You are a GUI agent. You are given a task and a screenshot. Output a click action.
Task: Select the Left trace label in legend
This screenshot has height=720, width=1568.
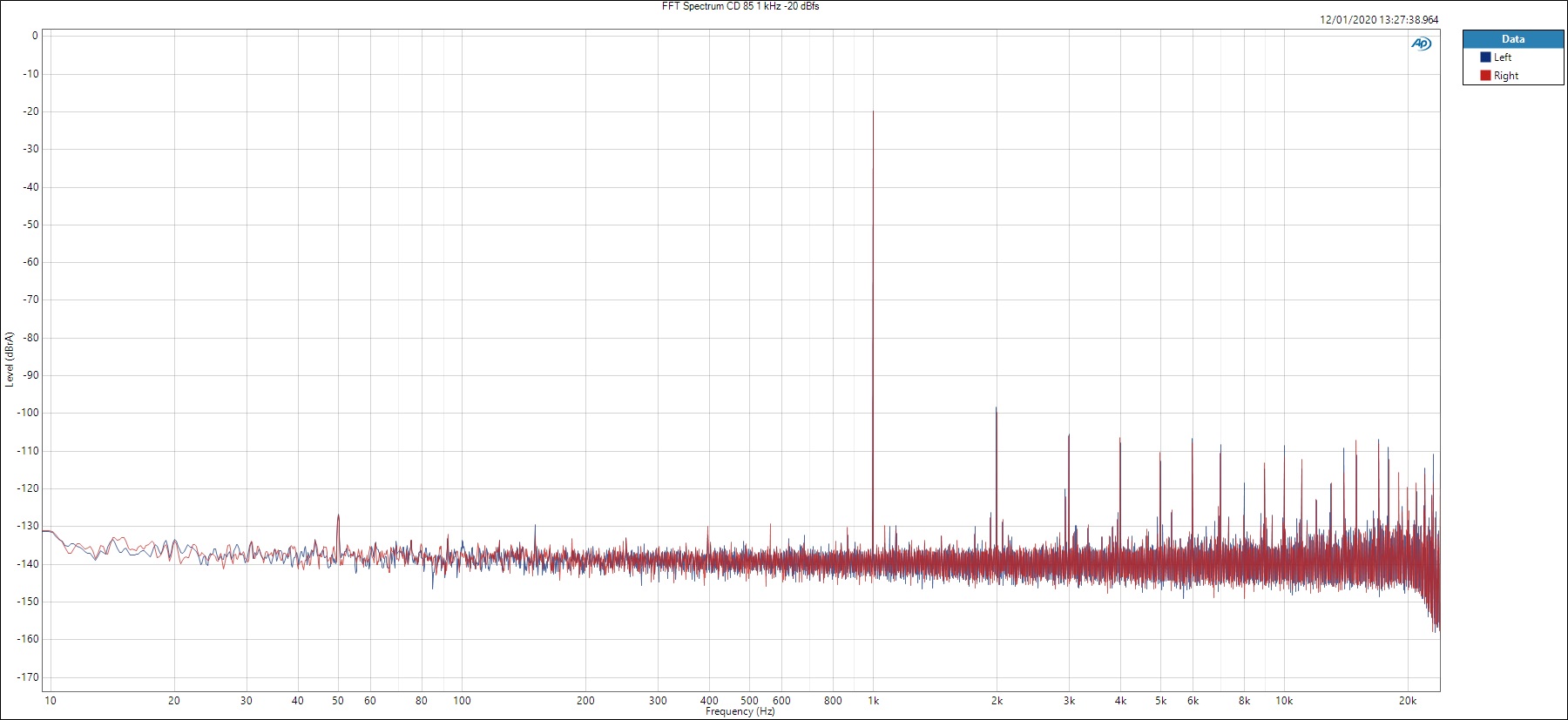[1503, 57]
